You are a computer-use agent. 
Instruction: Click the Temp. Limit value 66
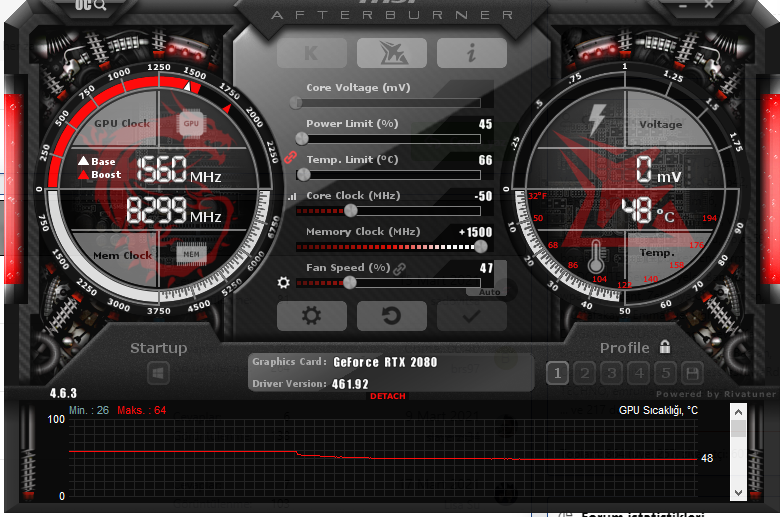coord(485,160)
